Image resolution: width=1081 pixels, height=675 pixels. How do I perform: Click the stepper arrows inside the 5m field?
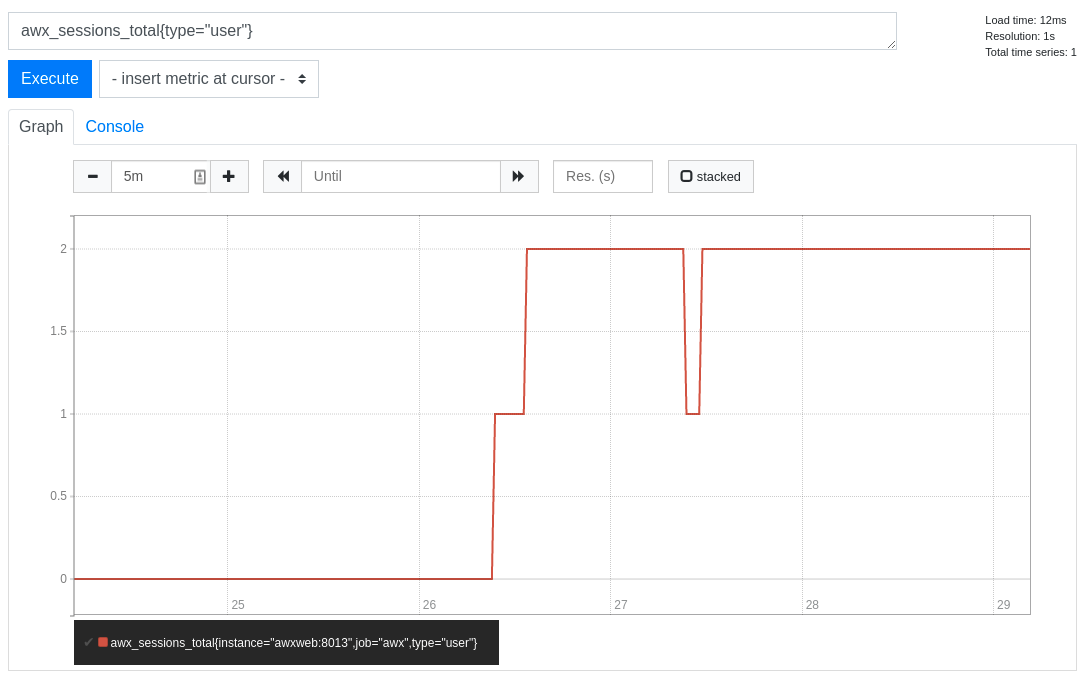(x=199, y=176)
